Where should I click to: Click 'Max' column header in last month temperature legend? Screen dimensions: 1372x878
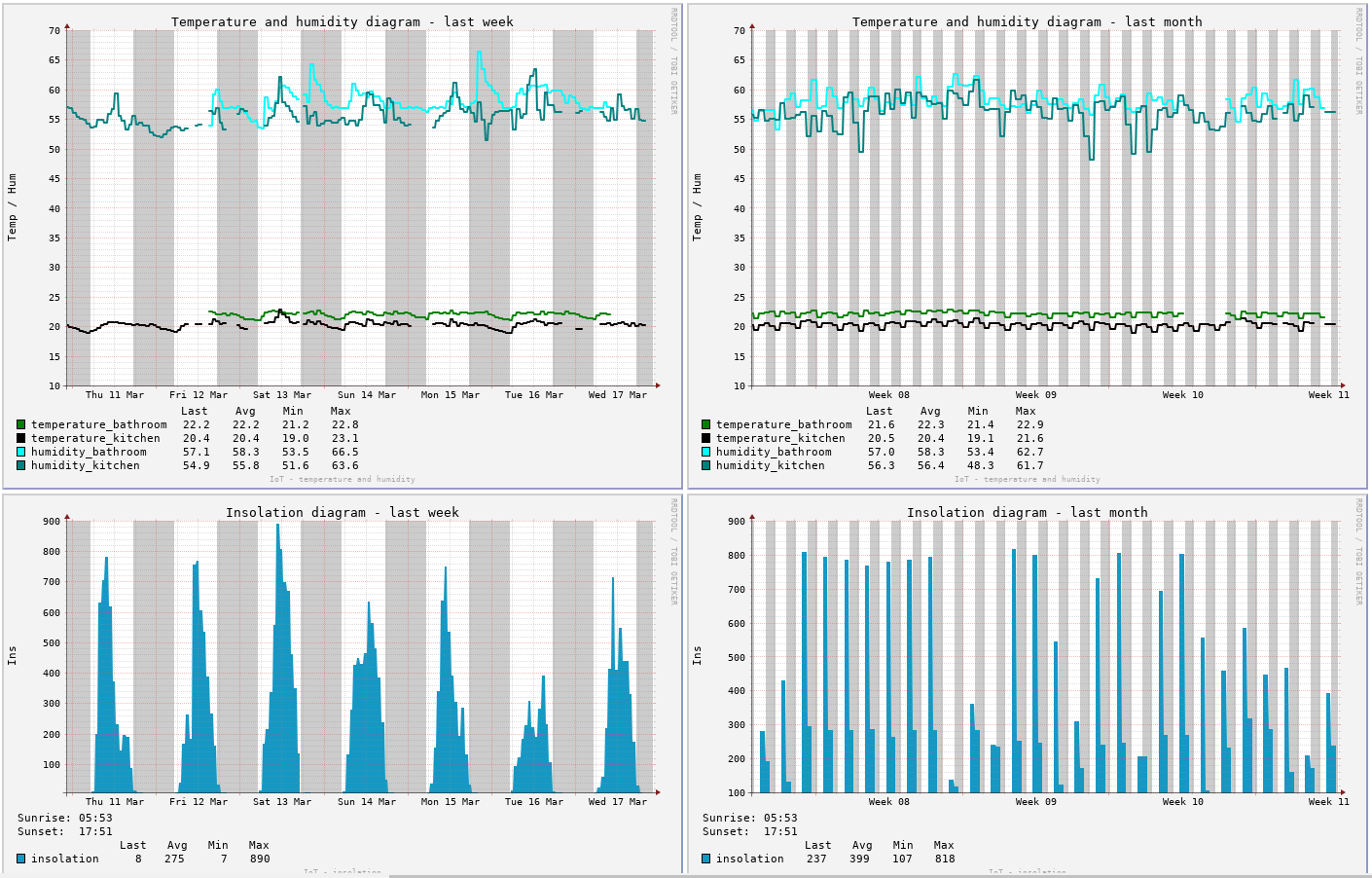(x=1026, y=411)
